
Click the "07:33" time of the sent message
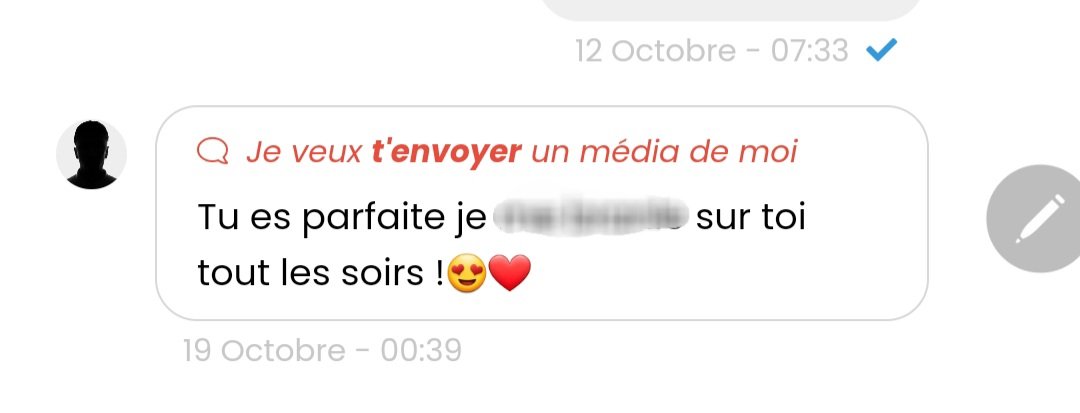(809, 50)
